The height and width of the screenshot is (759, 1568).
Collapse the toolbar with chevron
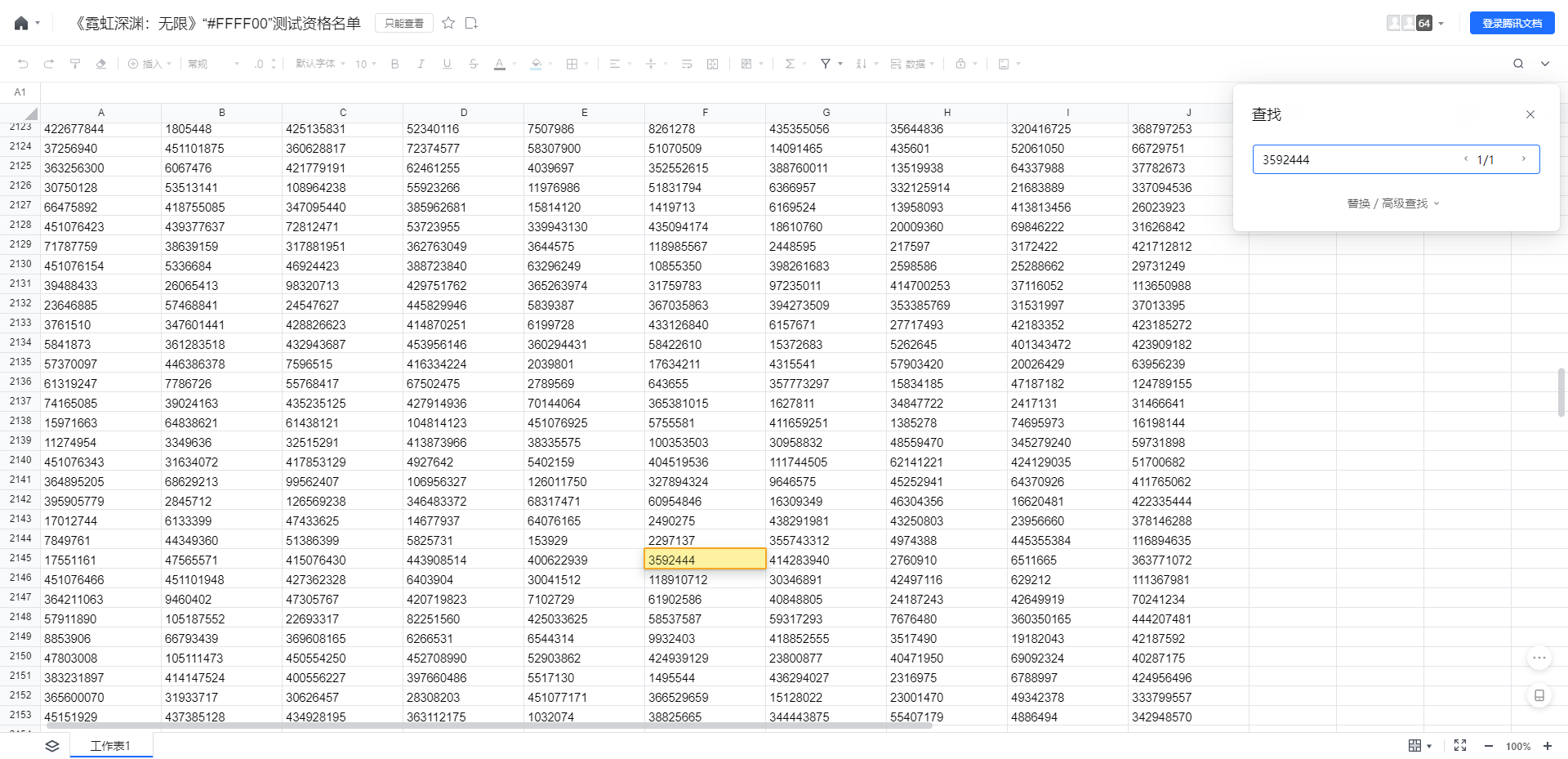tap(1545, 64)
